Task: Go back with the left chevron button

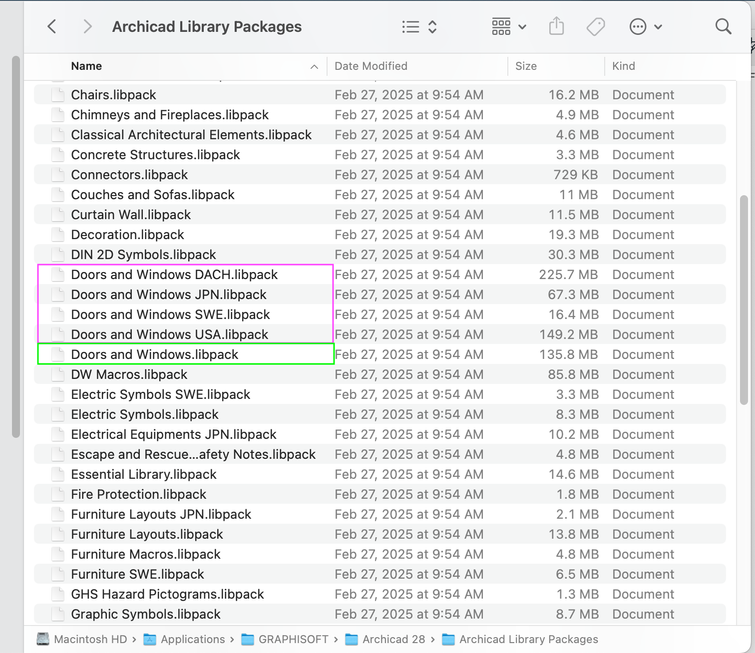Action: [52, 26]
